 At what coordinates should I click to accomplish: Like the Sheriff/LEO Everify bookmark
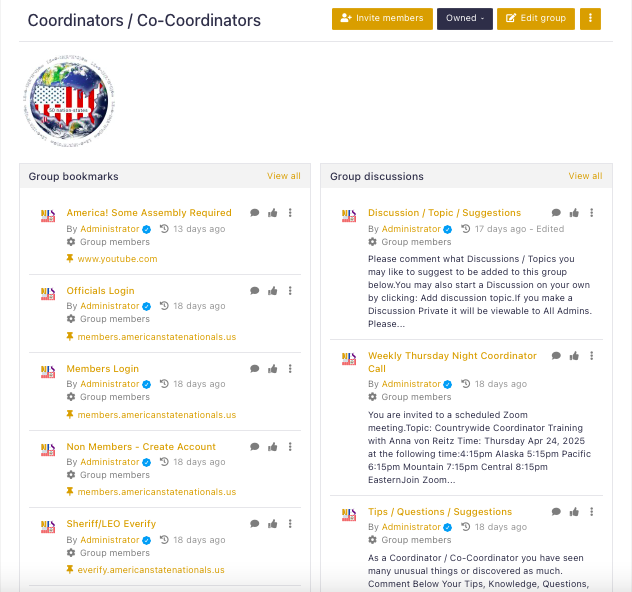coord(273,523)
